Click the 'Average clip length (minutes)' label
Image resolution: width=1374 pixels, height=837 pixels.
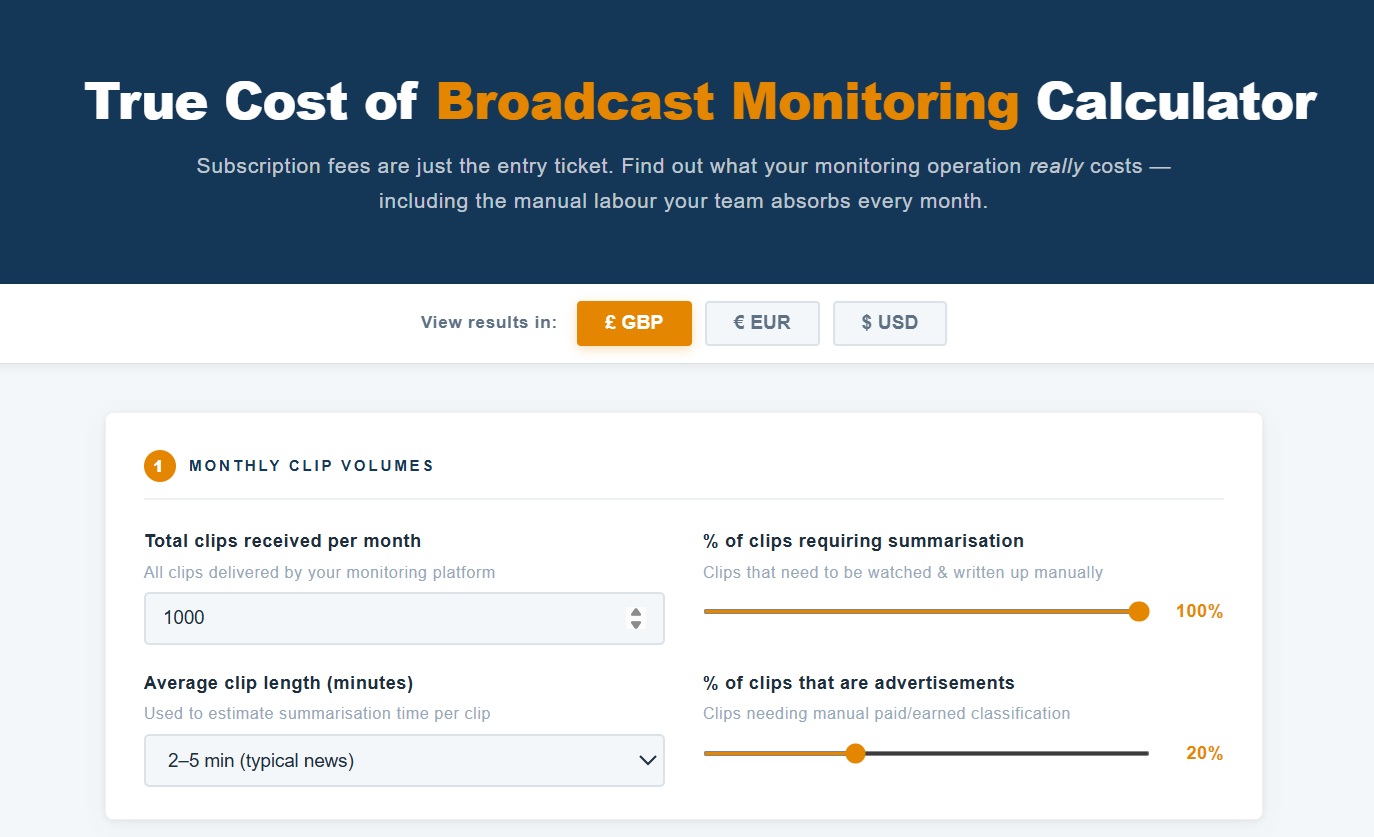click(x=278, y=683)
